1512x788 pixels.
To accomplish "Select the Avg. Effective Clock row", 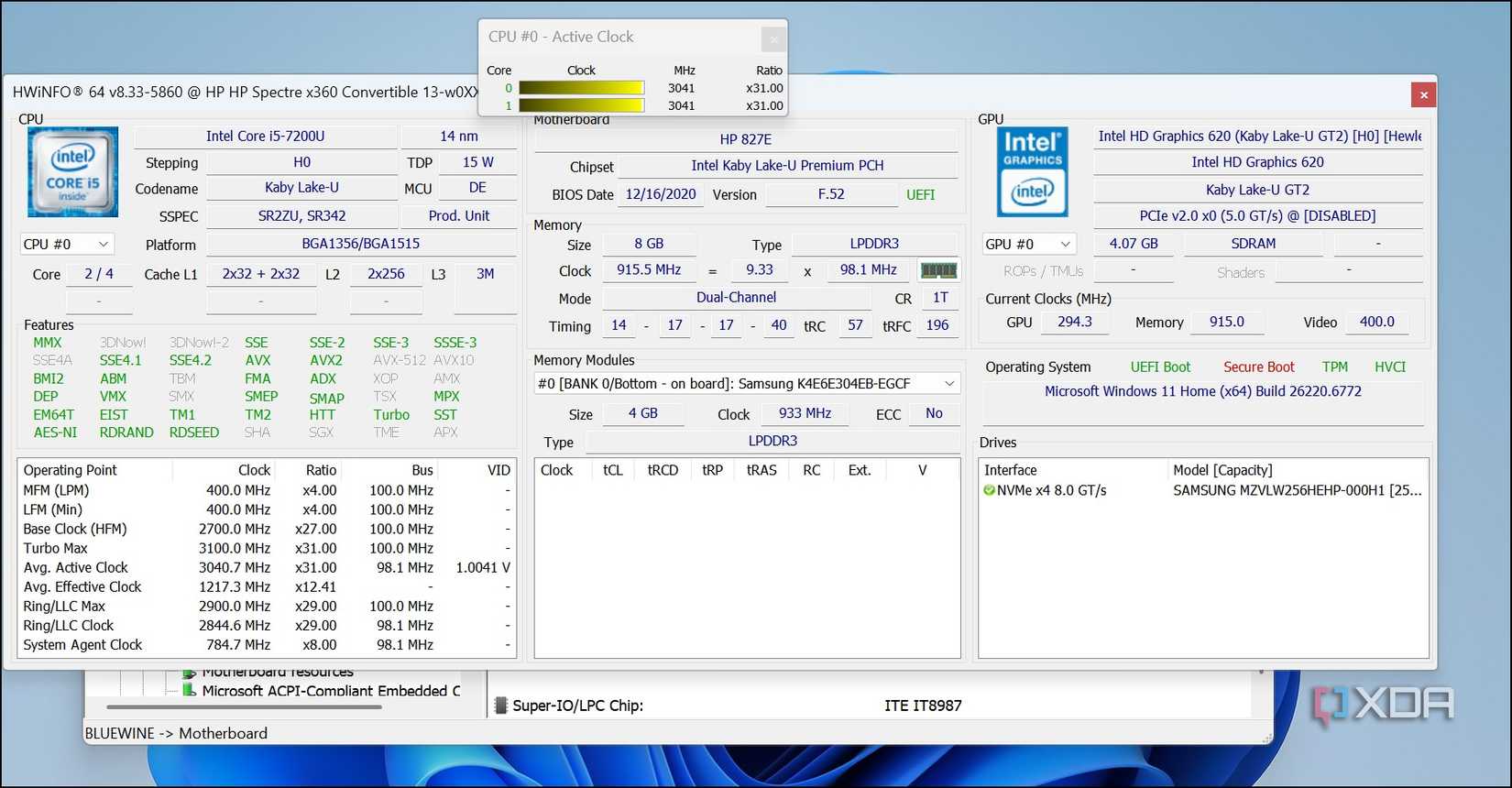I will coord(267,586).
